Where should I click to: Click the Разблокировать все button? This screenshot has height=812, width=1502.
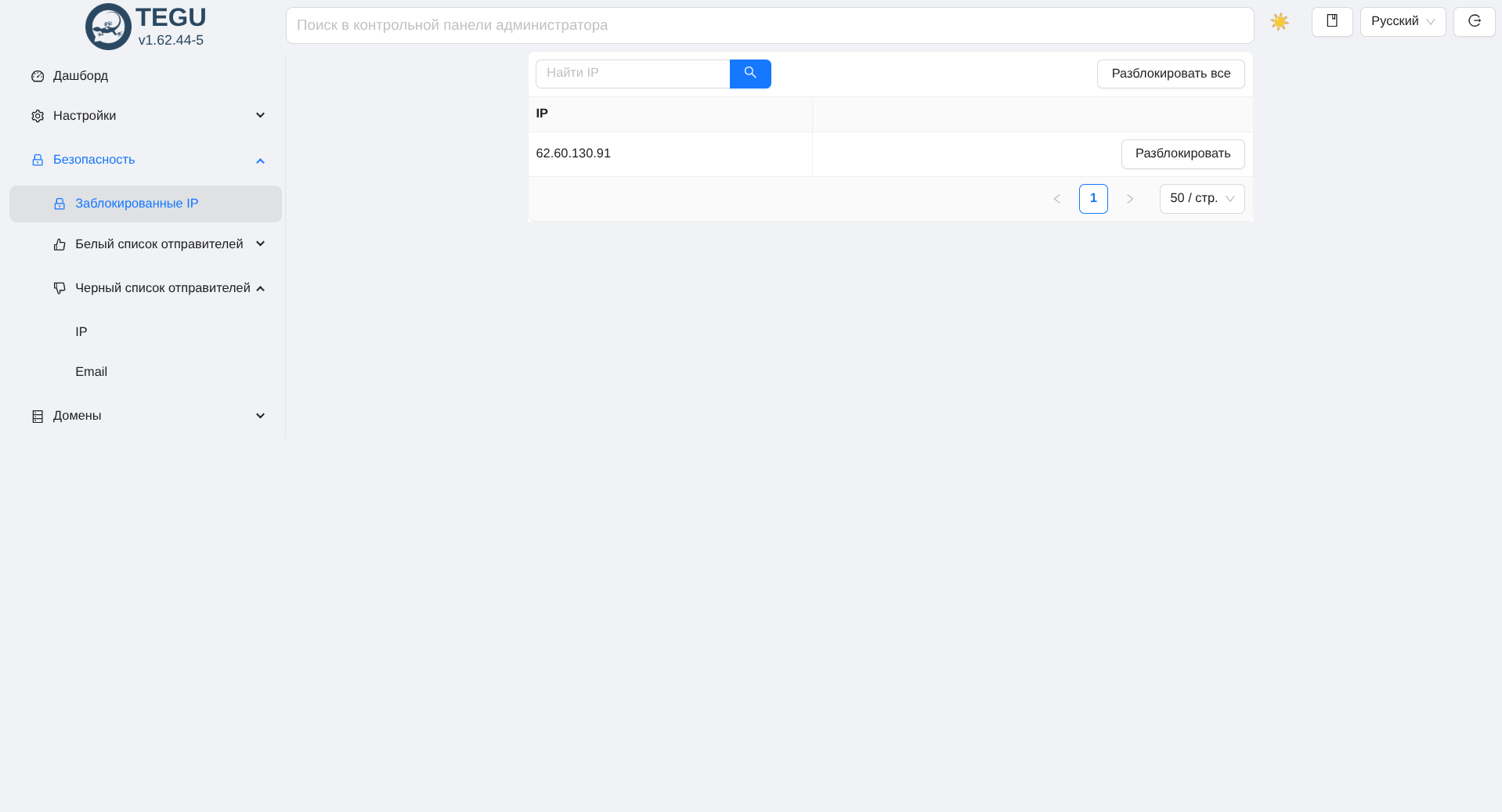tap(1170, 74)
